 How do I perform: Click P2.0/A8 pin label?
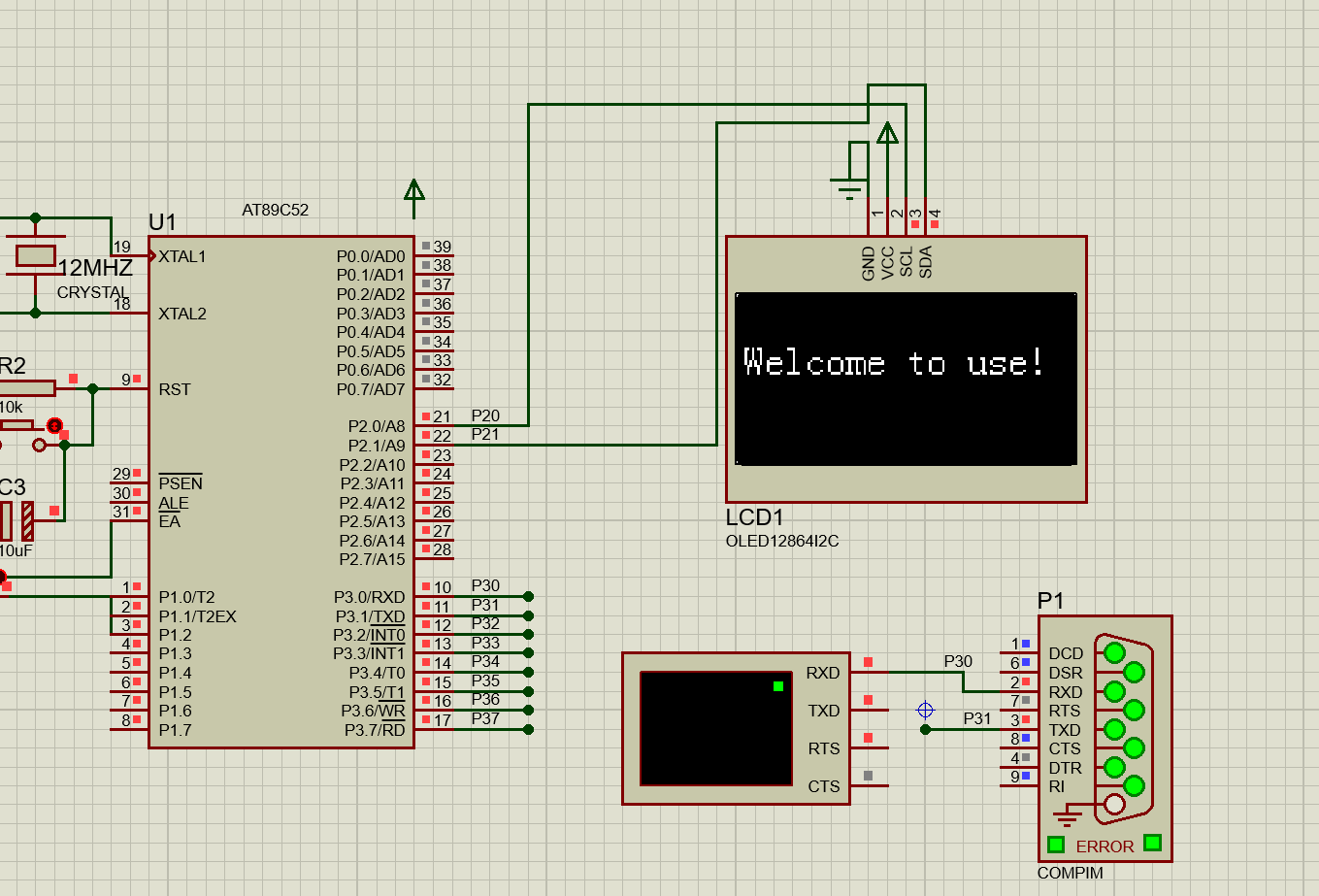(x=377, y=426)
